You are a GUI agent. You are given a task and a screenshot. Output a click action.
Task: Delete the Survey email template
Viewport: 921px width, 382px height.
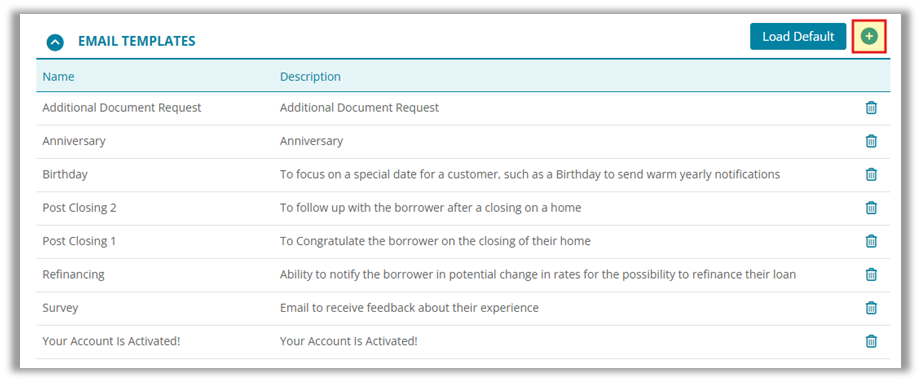pos(871,307)
